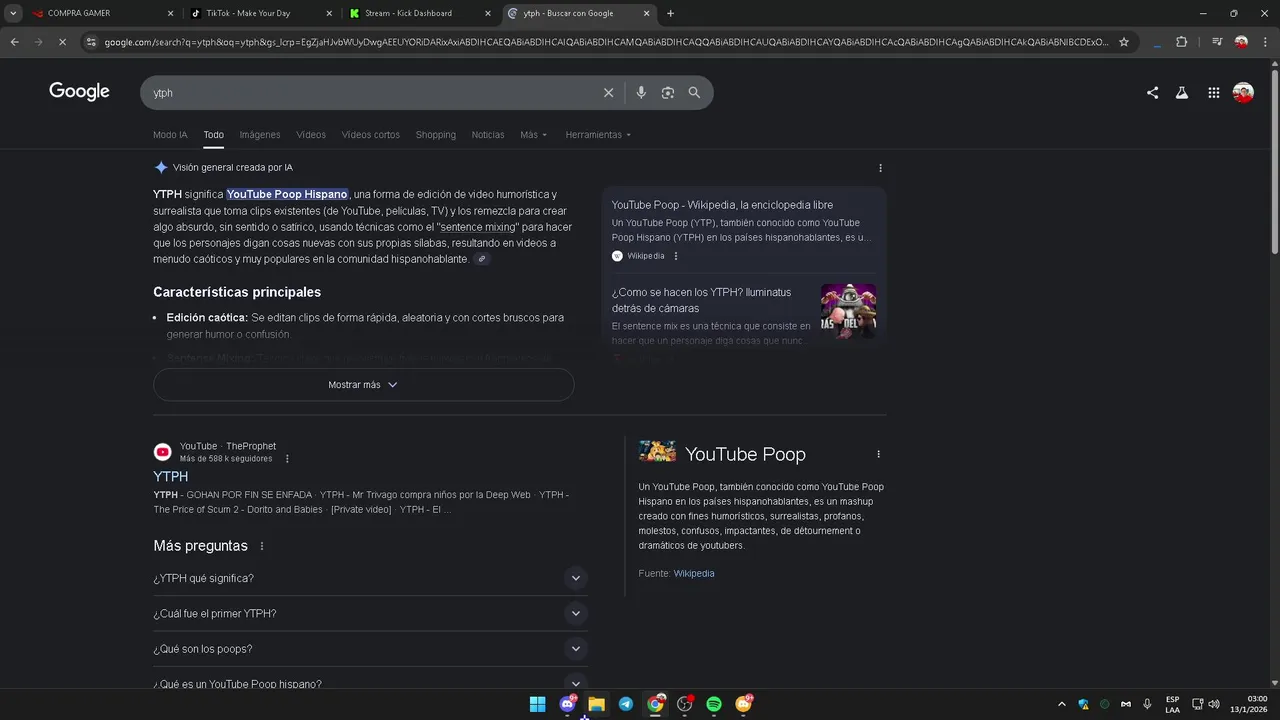
Task: Click the sentence mixing underlined term
Action: click(x=478, y=227)
